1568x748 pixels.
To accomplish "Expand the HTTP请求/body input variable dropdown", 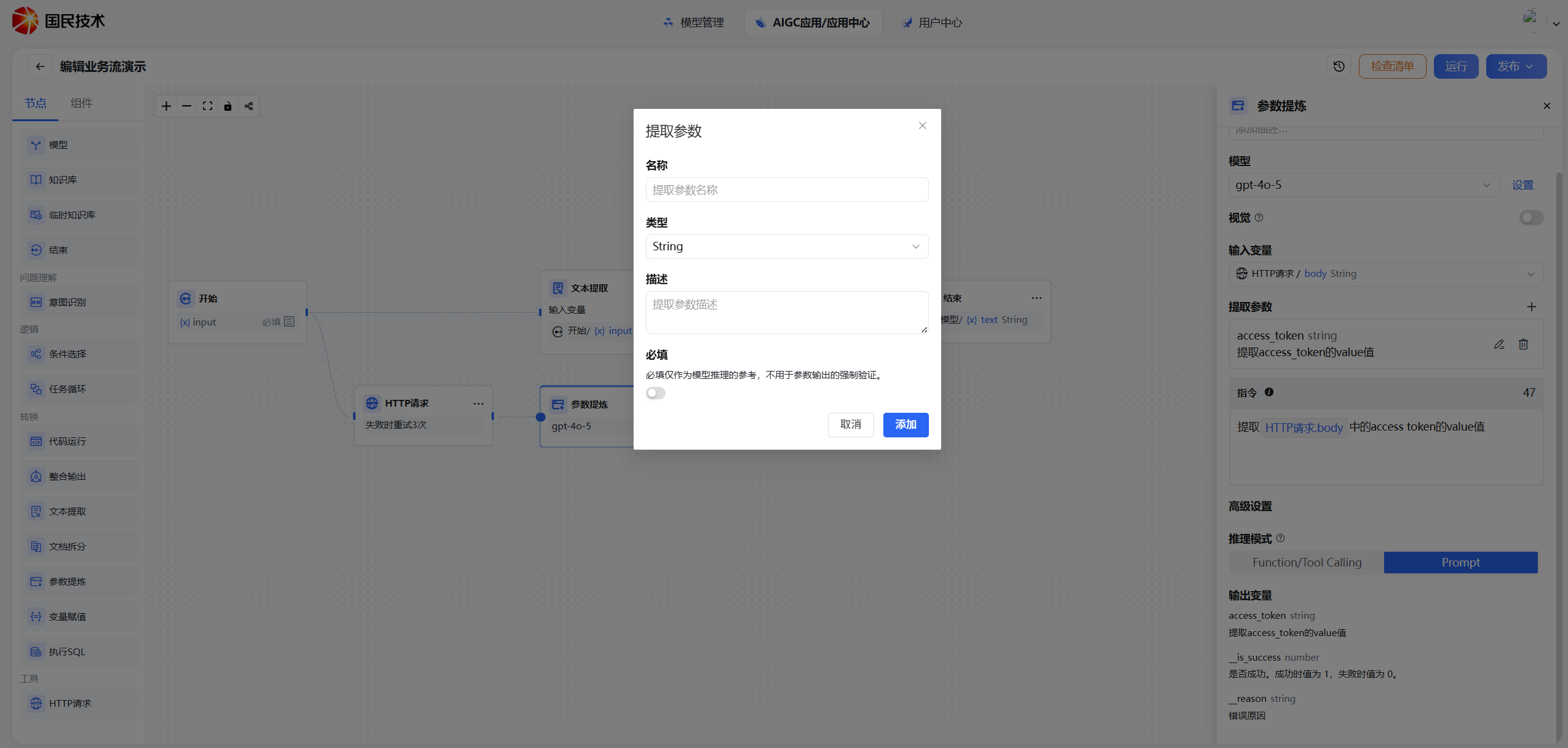I will pyautogui.click(x=1531, y=274).
